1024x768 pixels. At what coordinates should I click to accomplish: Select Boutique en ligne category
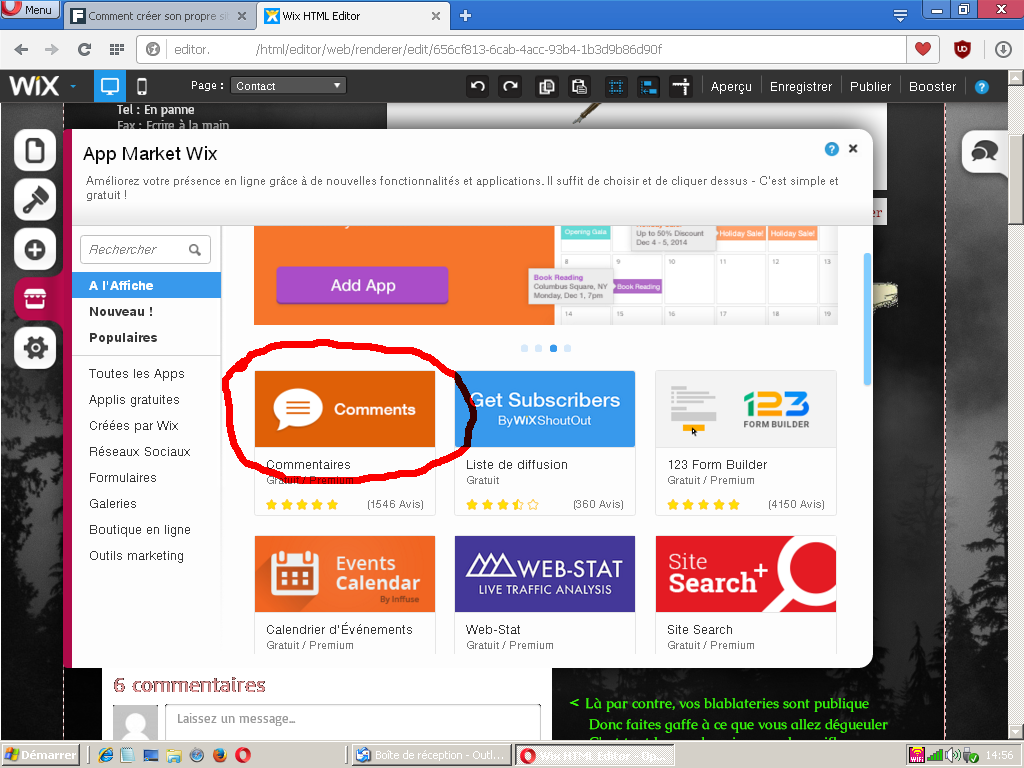click(140, 530)
